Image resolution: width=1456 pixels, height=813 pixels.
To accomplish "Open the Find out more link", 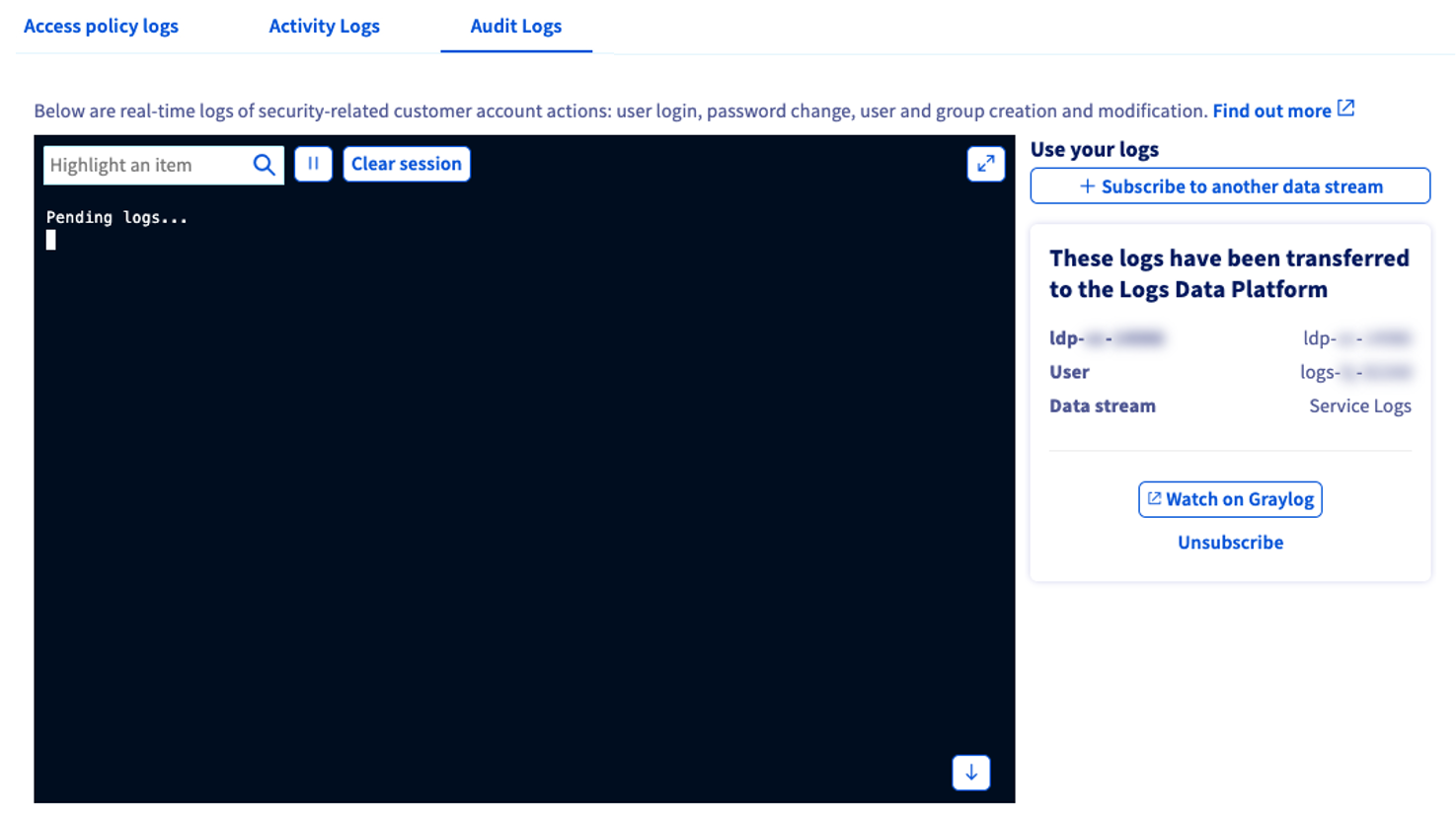I will (1271, 111).
